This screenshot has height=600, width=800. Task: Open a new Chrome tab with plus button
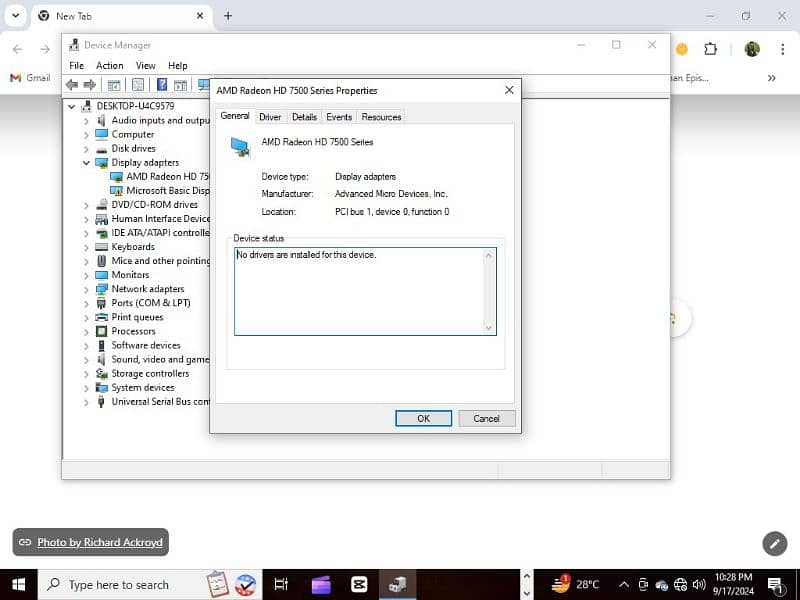click(228, 16)
